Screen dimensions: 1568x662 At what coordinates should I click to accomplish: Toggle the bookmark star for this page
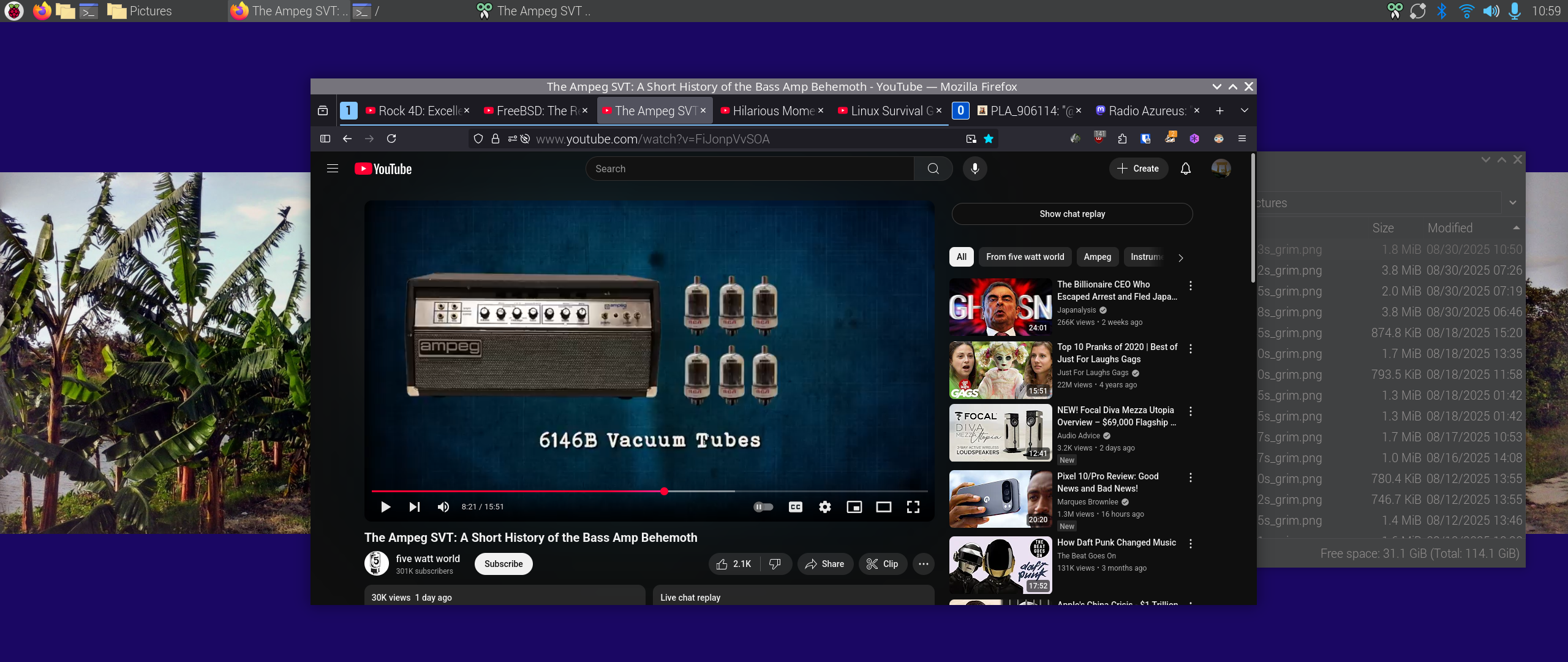click(988, 139)
